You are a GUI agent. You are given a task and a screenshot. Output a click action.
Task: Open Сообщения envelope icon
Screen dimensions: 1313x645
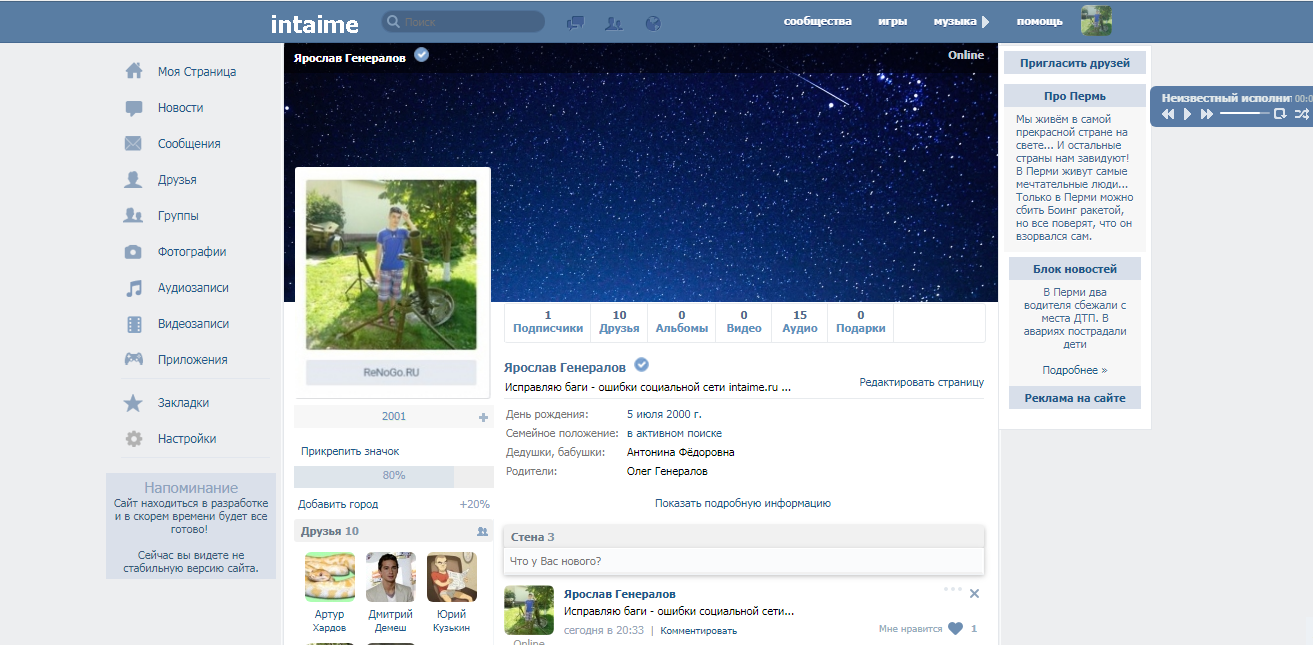coord(133,143)
